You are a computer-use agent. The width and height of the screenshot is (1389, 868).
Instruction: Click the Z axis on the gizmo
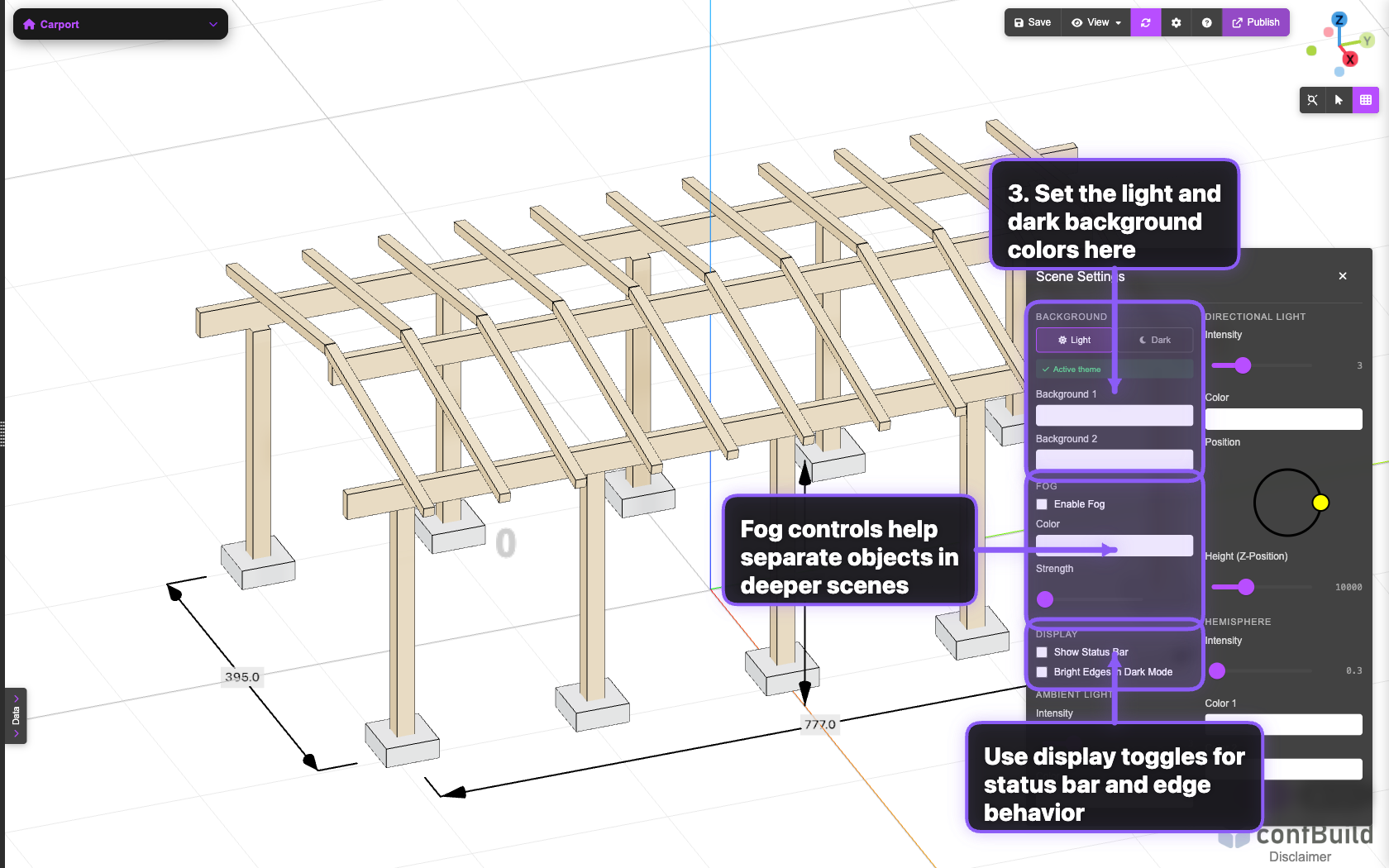click(x=1339, y=20)
